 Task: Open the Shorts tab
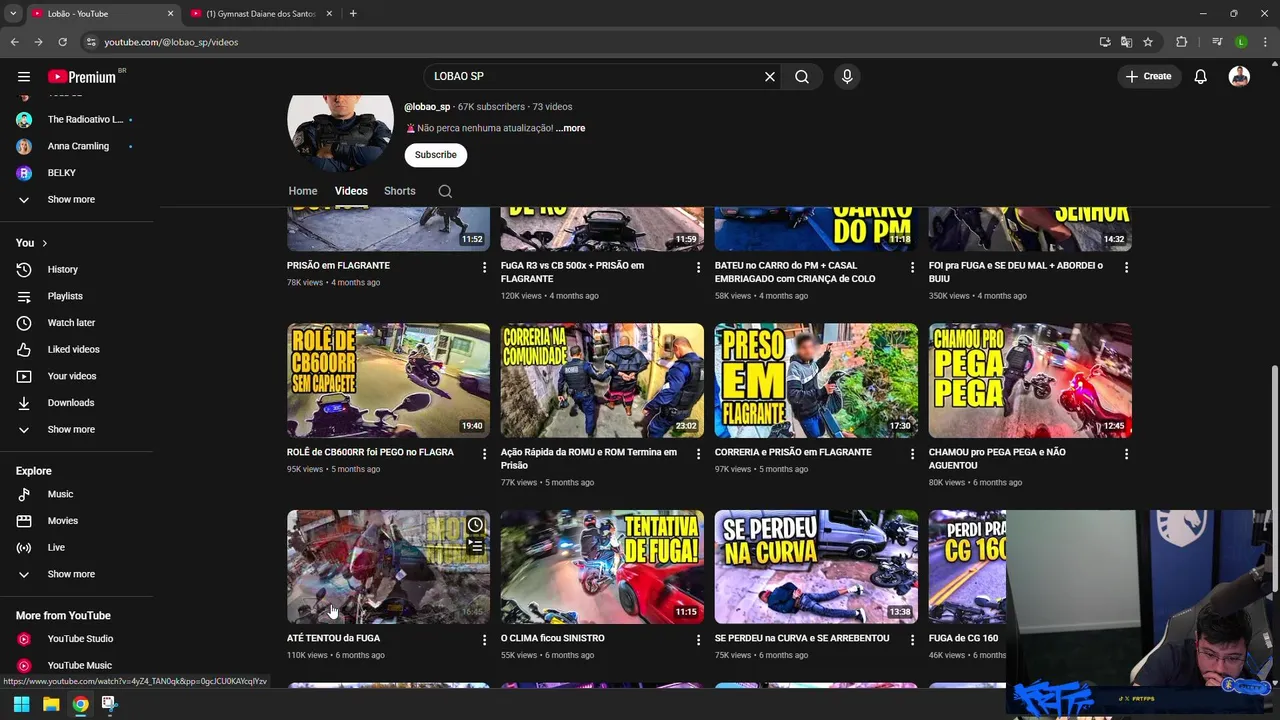pyautogui.click(x=400, y=191)
